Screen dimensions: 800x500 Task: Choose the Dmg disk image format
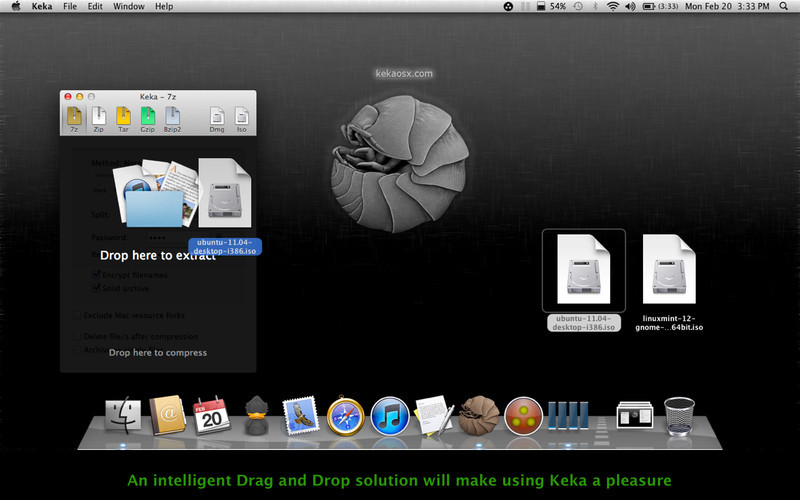pyautogui.click(x=216, y=119)
